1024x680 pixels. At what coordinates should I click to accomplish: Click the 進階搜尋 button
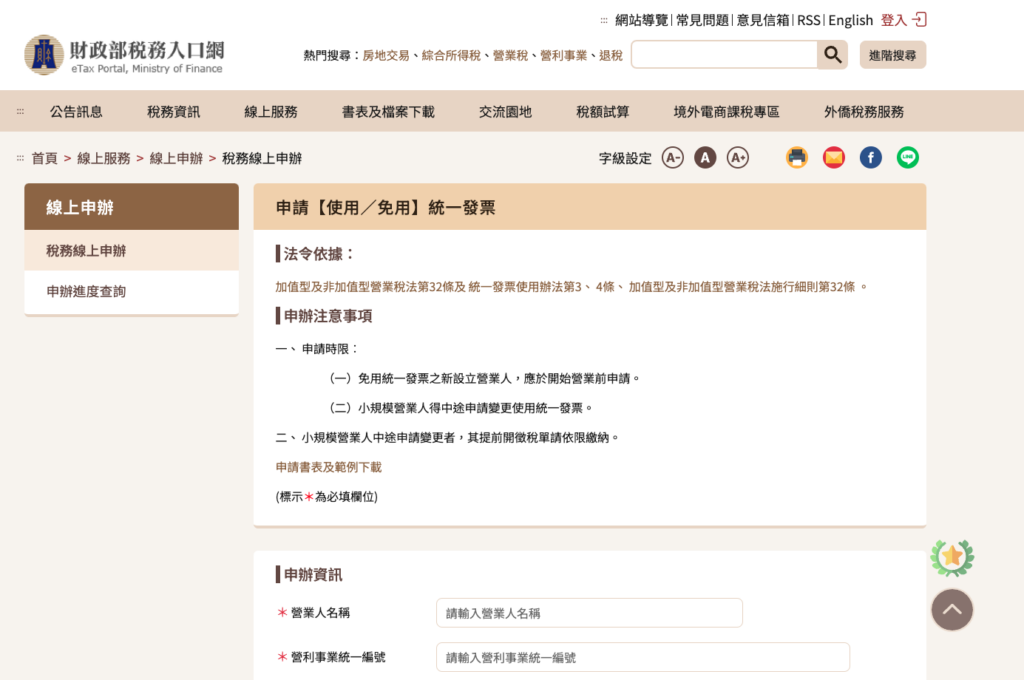[893, 55]
